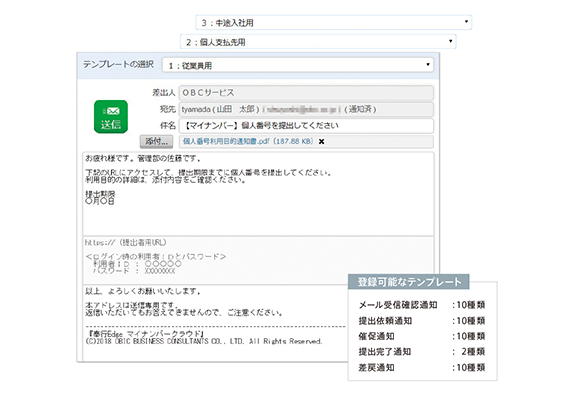Click the 添付... attach button
Screen dimensions: 575x396
[156, 141]
